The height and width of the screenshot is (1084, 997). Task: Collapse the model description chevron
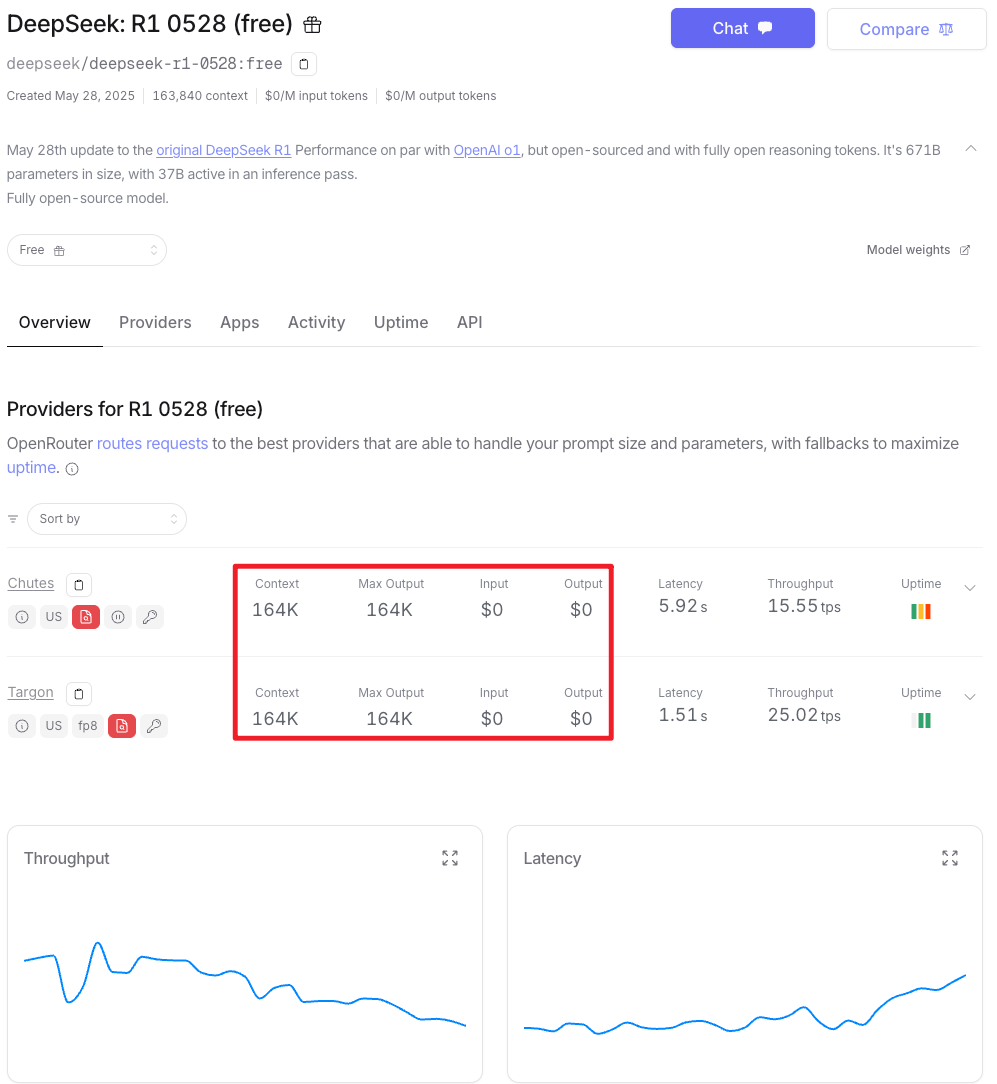tap(971, 149)
